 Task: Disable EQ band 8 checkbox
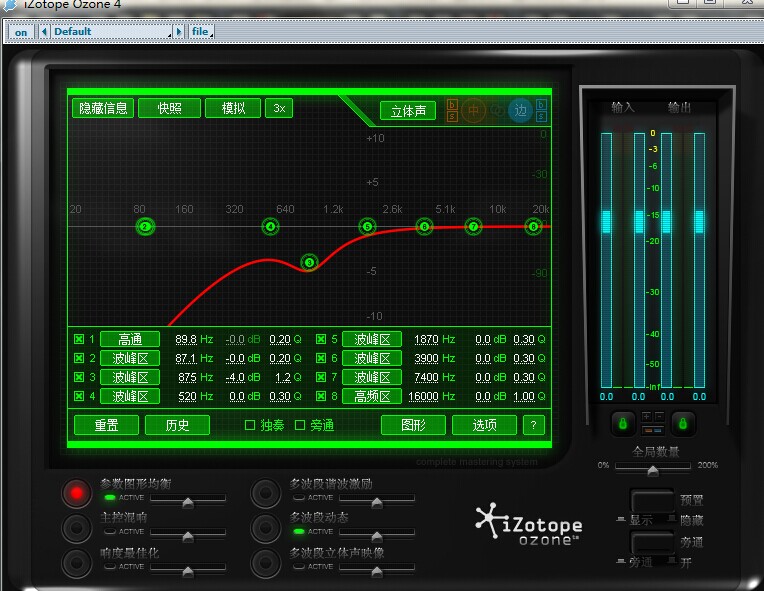pyautogui.click(x=321, y=396)
